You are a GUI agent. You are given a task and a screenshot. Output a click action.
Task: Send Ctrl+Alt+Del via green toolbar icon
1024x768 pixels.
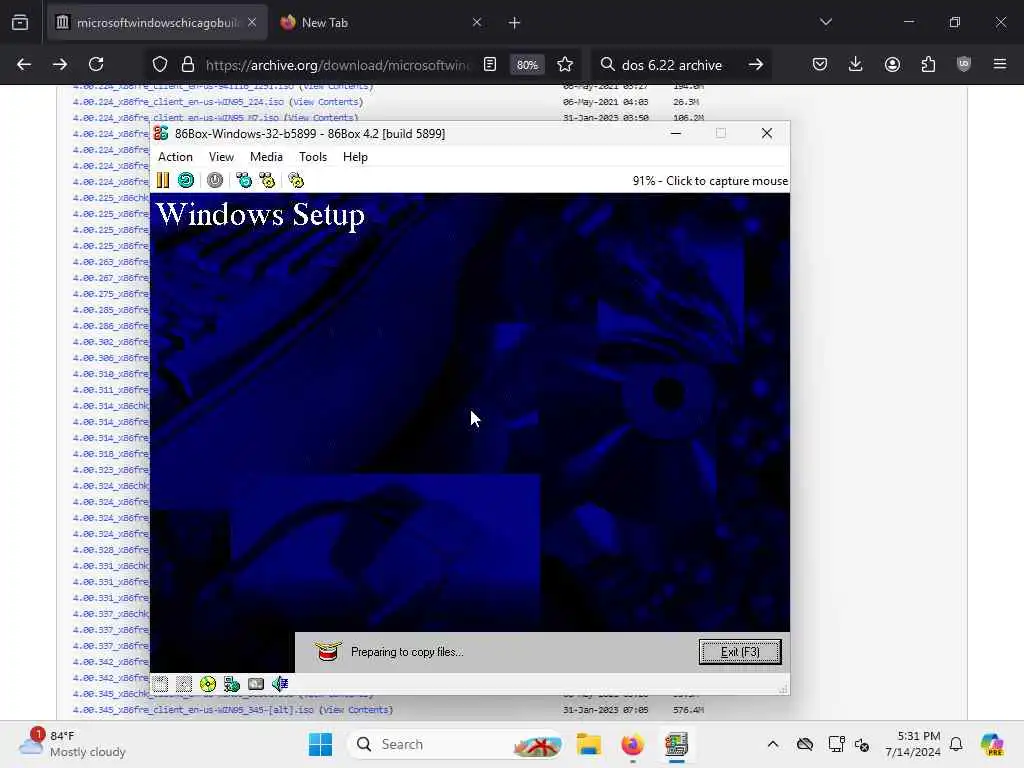(x=244, y=180)
